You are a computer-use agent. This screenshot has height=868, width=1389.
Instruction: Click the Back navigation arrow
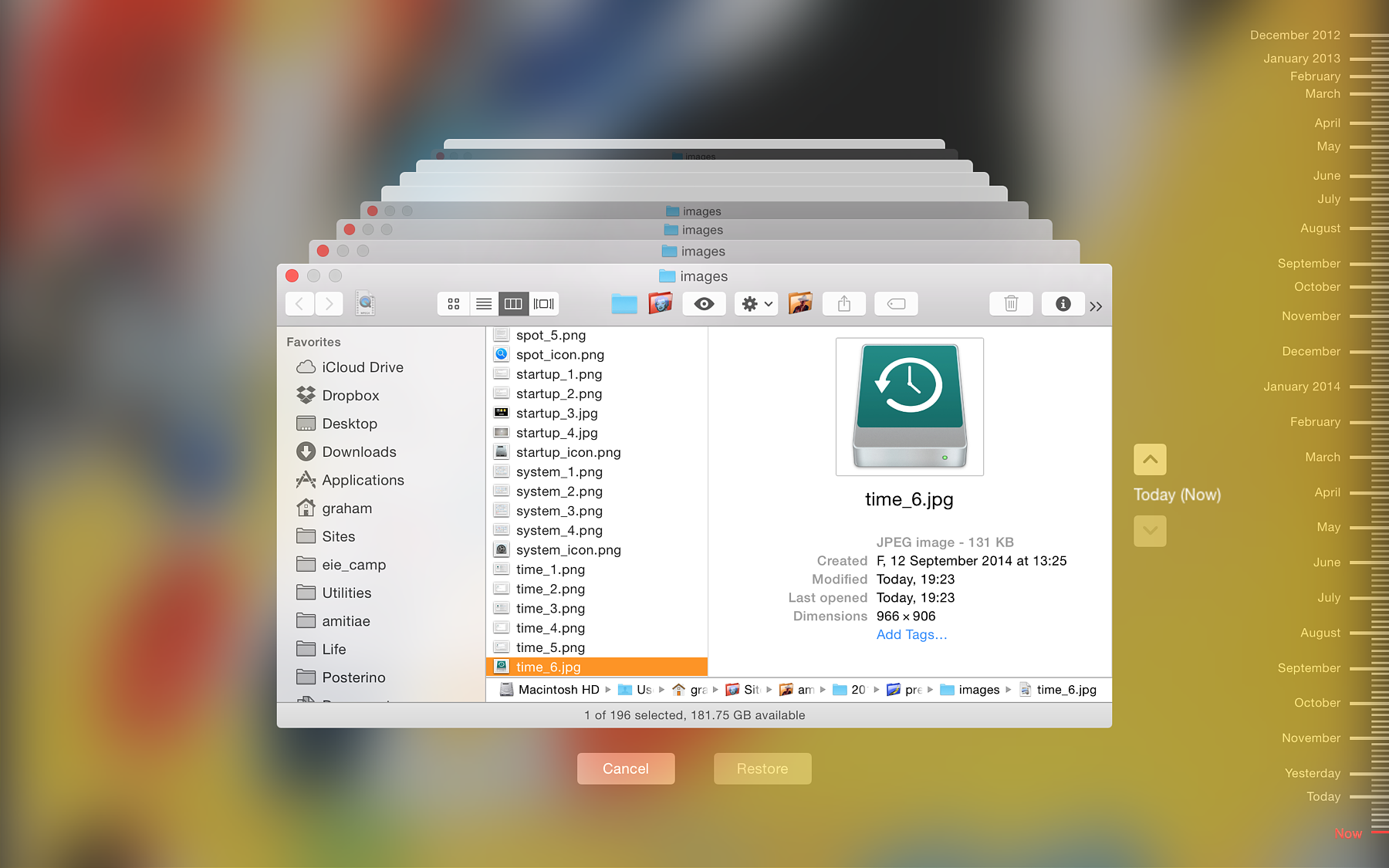tap(299, 304)
